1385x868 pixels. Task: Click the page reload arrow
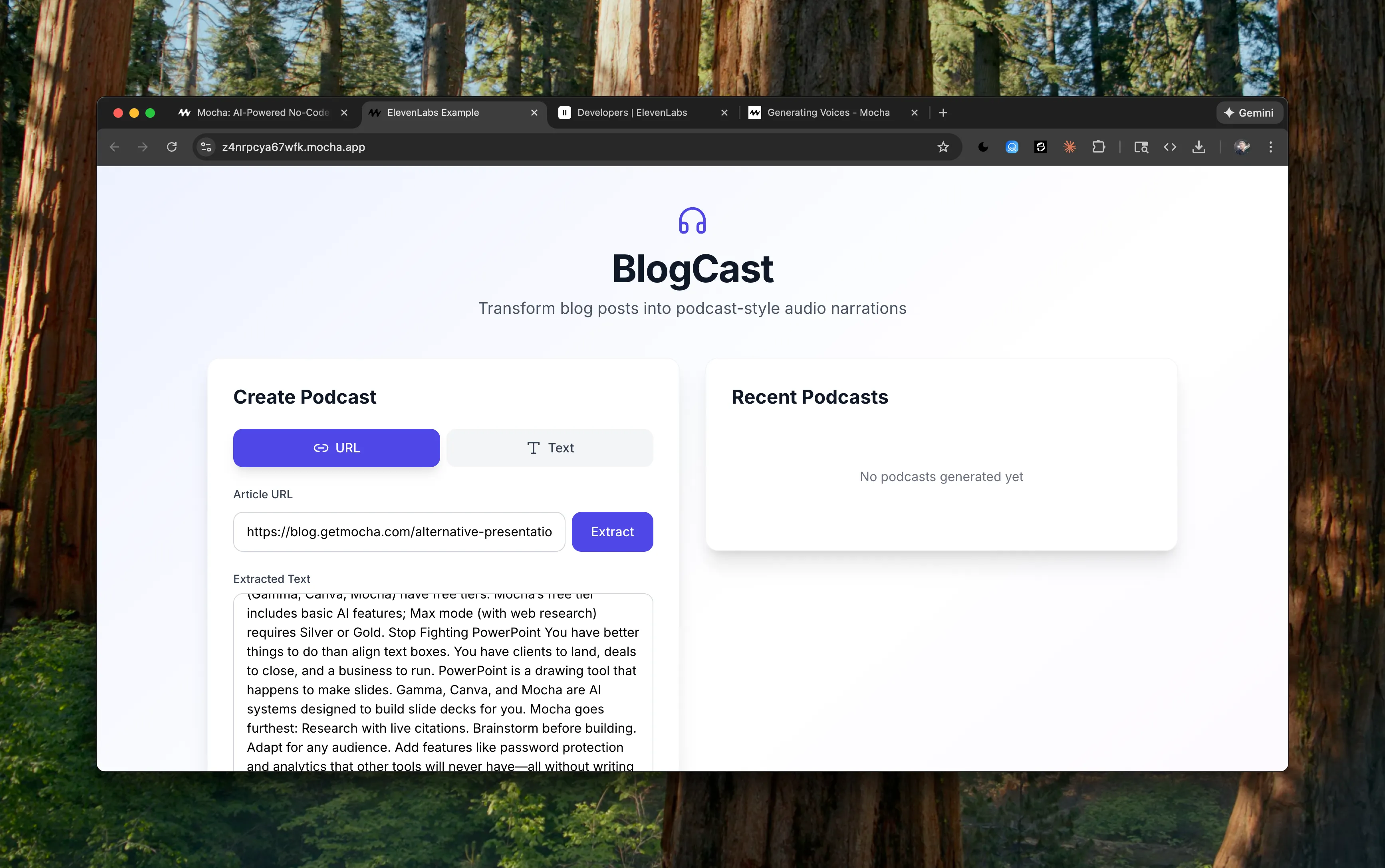[172, 147]
